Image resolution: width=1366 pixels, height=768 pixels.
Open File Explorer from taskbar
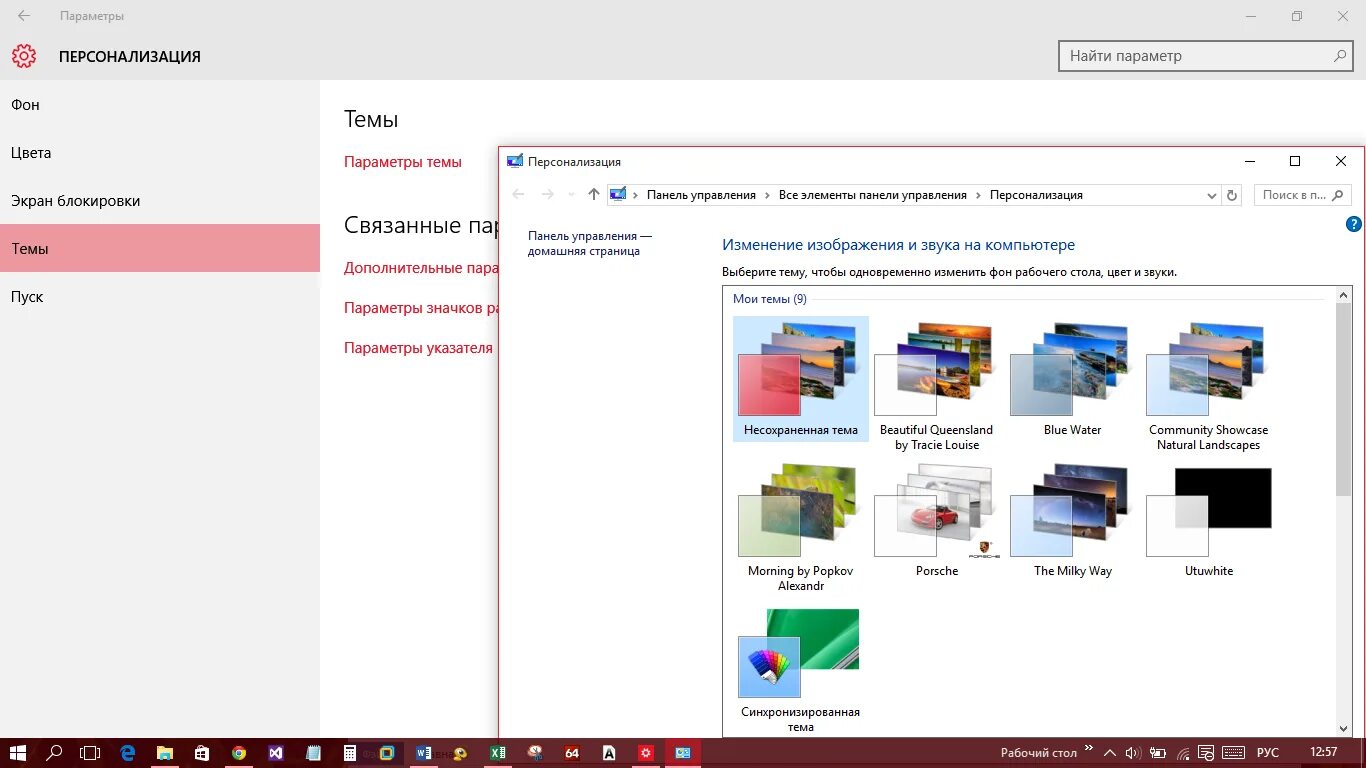coord(165,753)
